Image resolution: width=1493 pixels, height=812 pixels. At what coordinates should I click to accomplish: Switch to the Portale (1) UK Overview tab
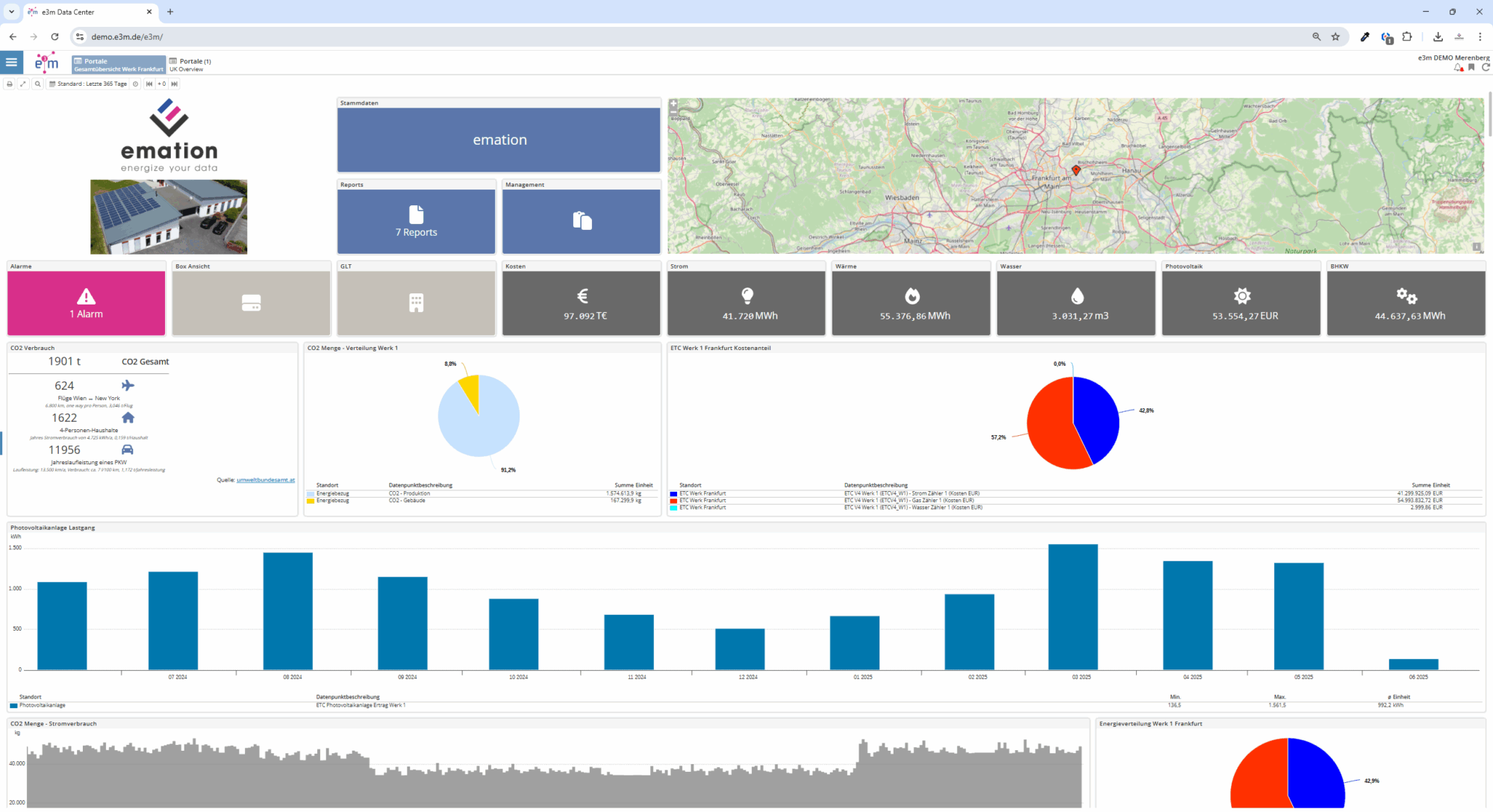(190, 65)
